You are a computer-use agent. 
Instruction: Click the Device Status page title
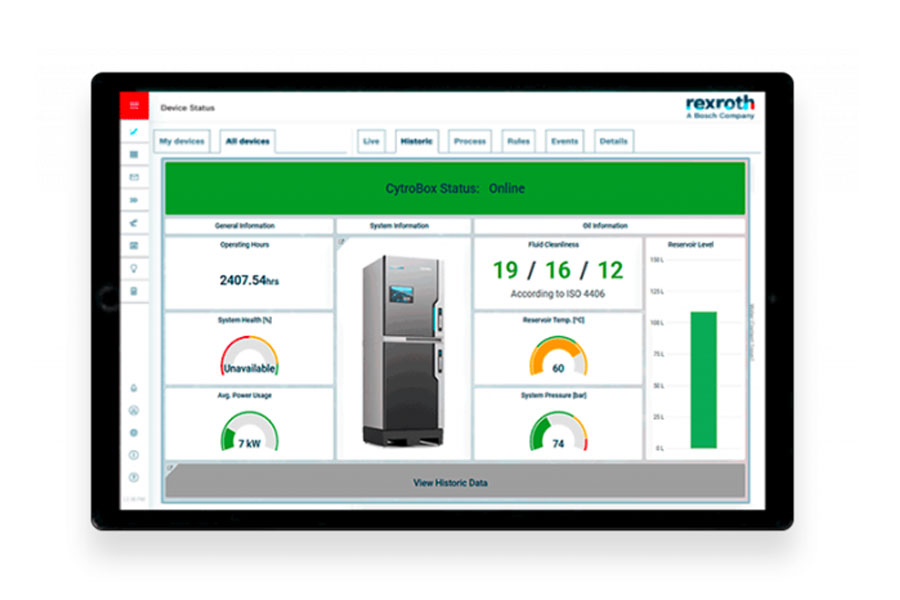pos(188,107)
